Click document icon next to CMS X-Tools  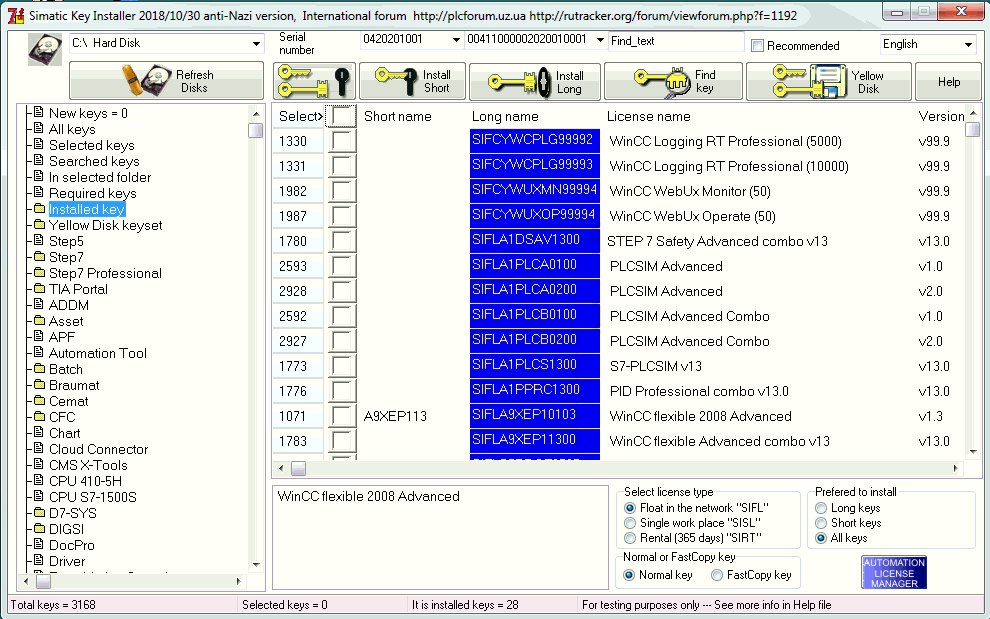pyautogui.click(x=39, y=464)
